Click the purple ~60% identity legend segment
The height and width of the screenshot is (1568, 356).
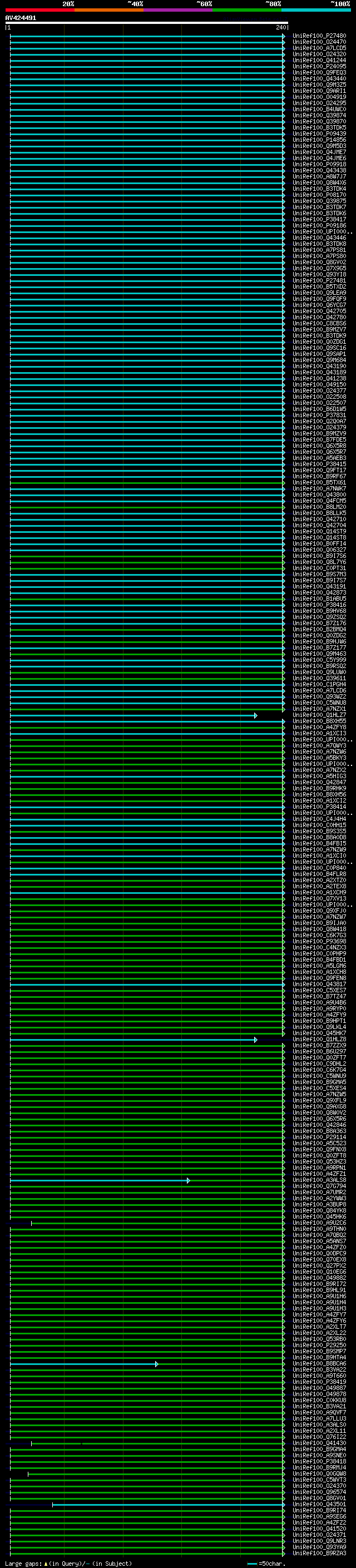(179, 11)
